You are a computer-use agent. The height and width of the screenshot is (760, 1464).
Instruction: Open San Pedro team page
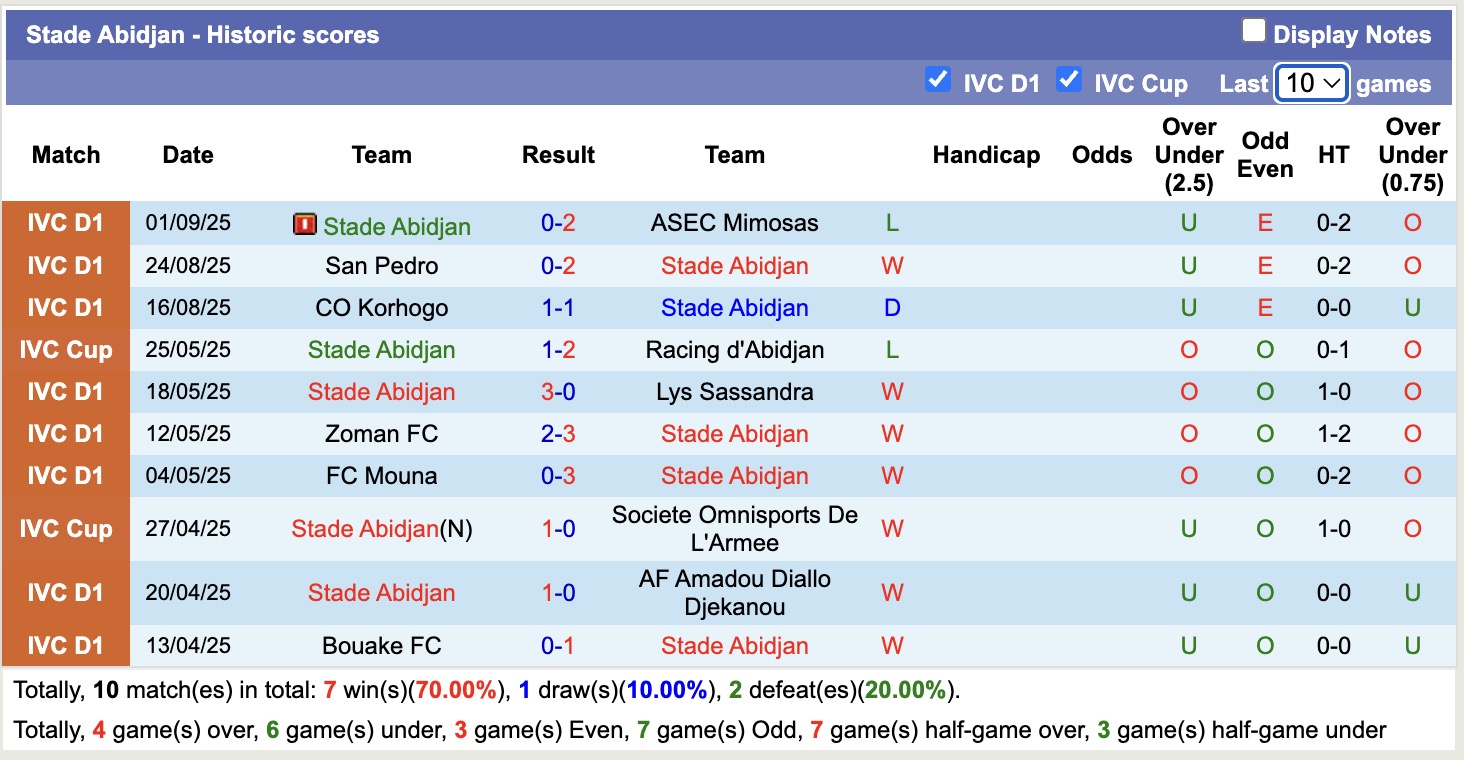tap(381, 266)
